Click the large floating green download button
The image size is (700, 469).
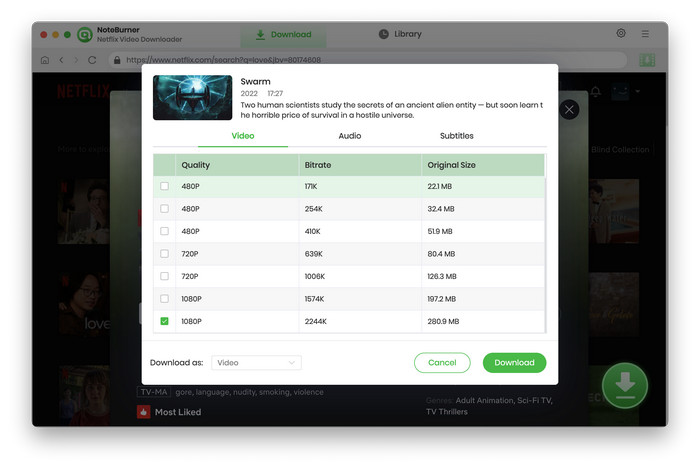[625, 386]
